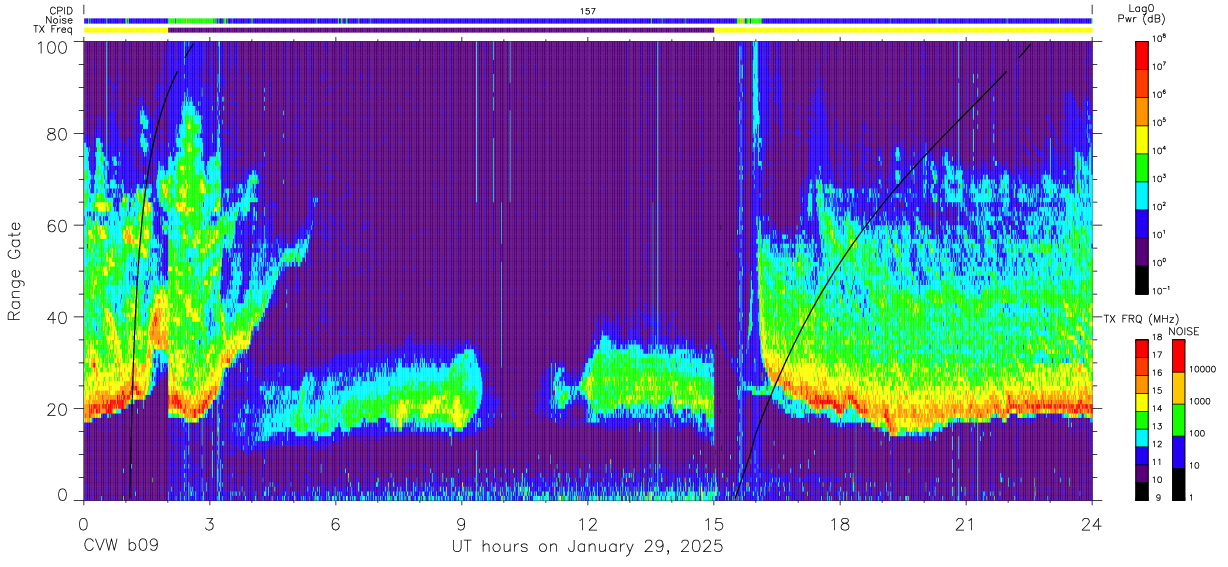Click the 1000 label on NOISE legend
The height and width of the screenshot is (567, 1228).
[1198, 401]
